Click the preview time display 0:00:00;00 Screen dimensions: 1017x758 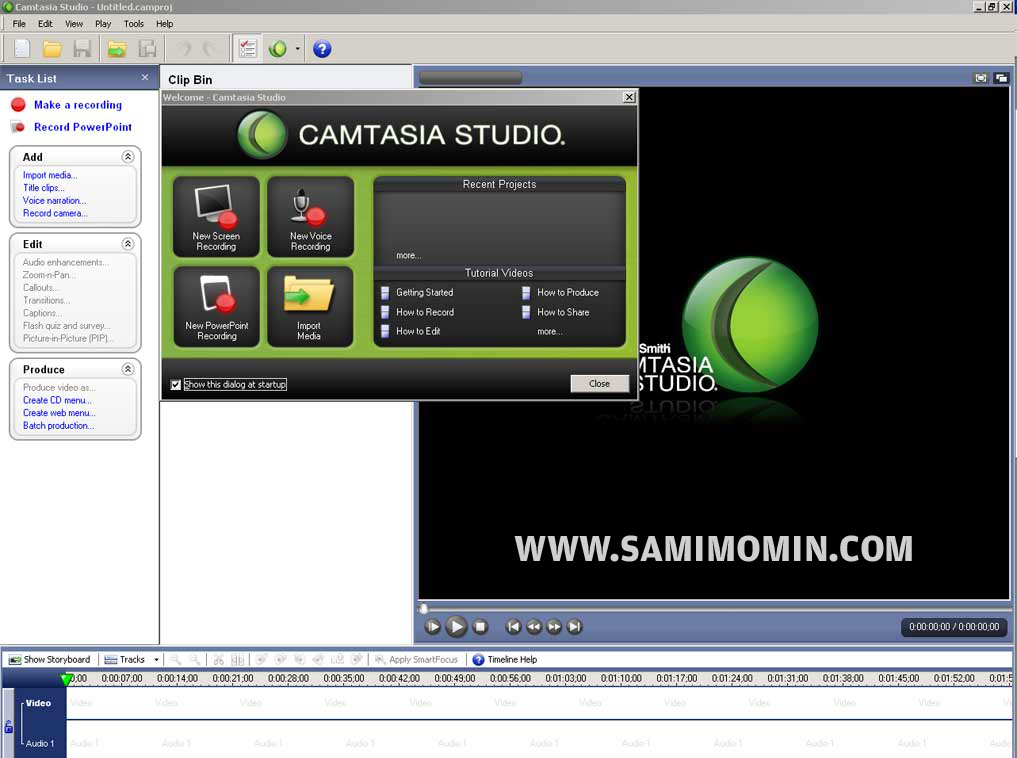click(954, 627)
